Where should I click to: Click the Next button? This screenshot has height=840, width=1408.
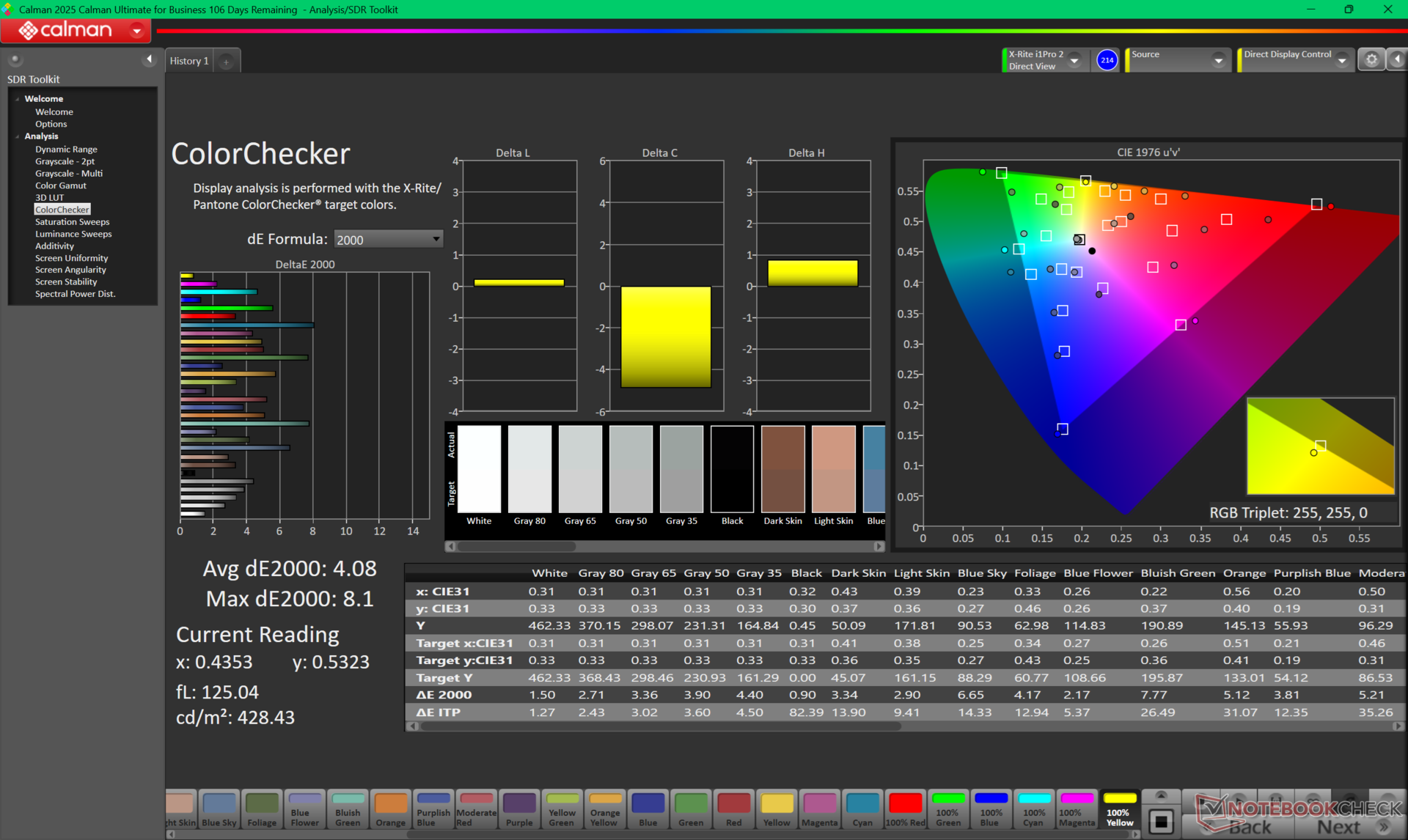pyautogui.click(x=1338, y=827)
